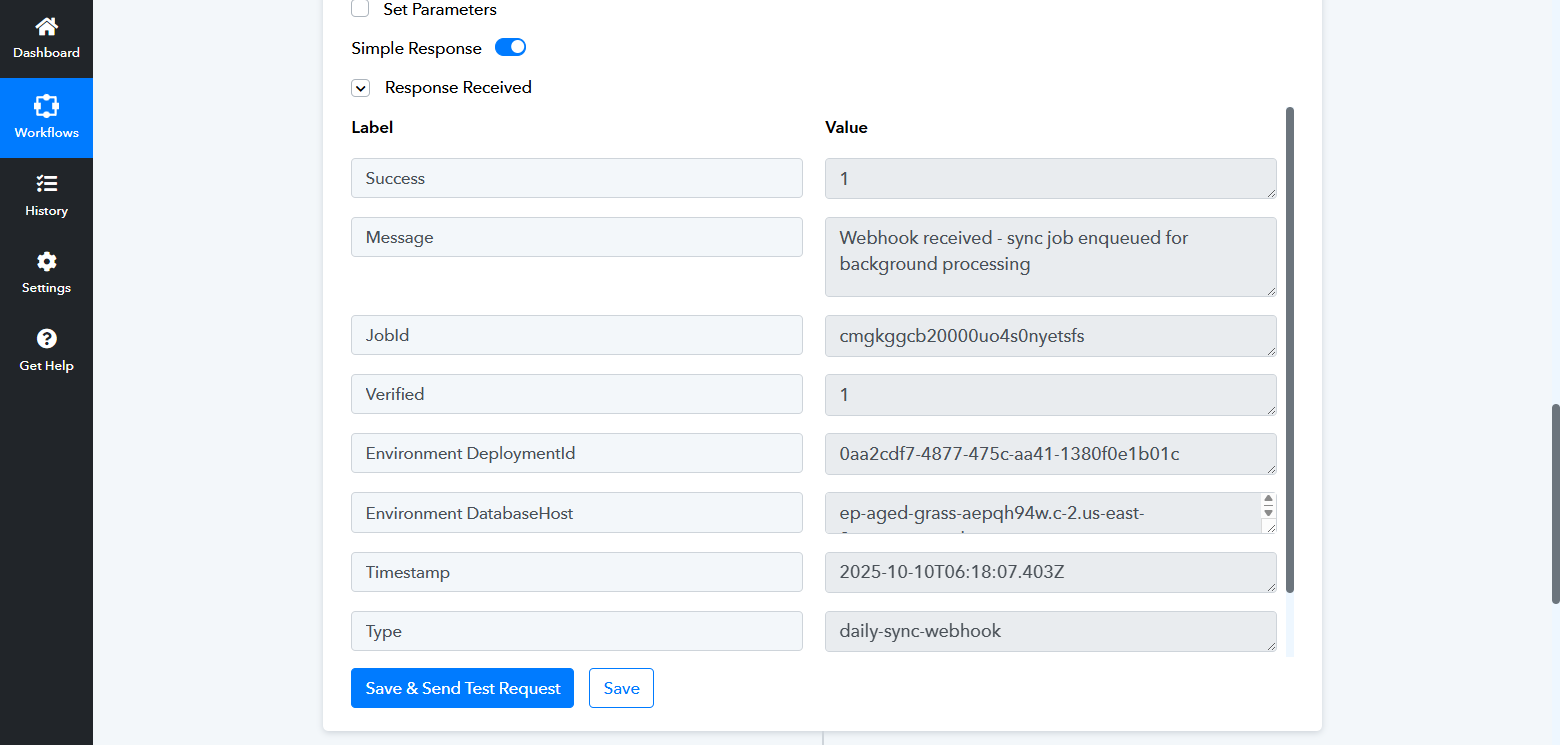
Task: Click the response list vertical scrollbar
Action: tap(1289, 350)
